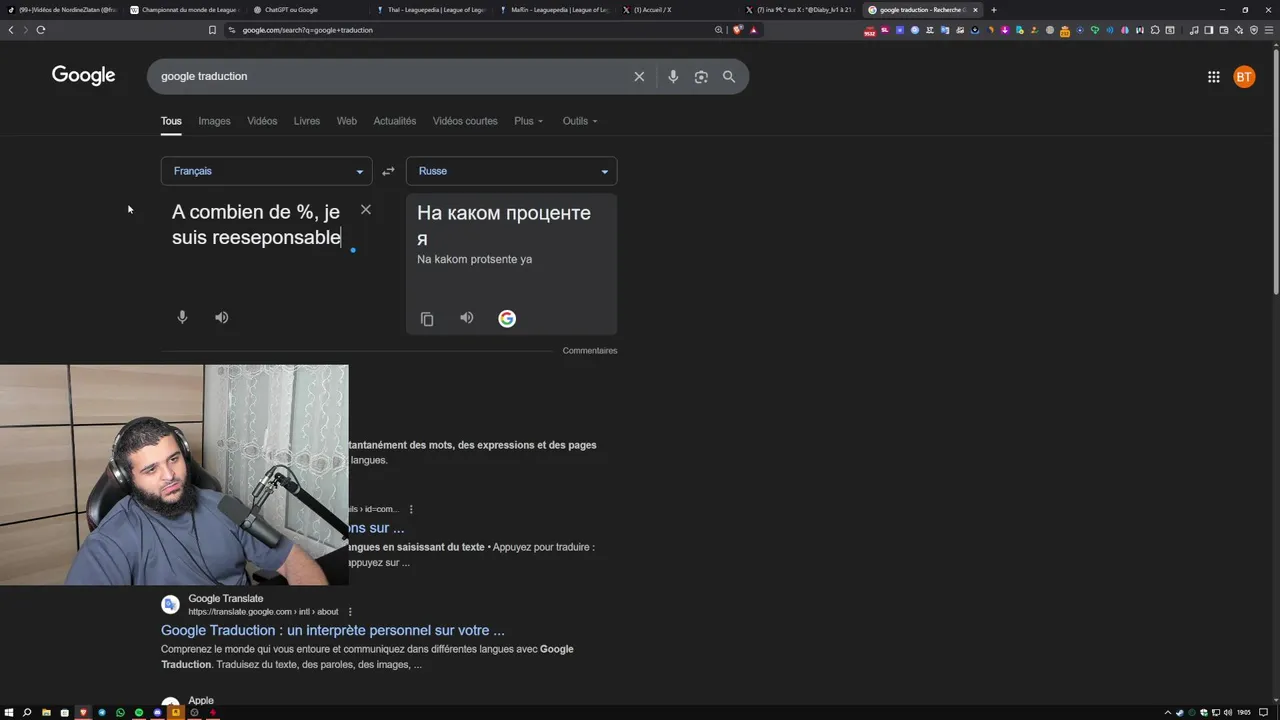Start a voice search via microphone icon
The width and height of the screenshot is (1280, 720).
pos(673,76)
